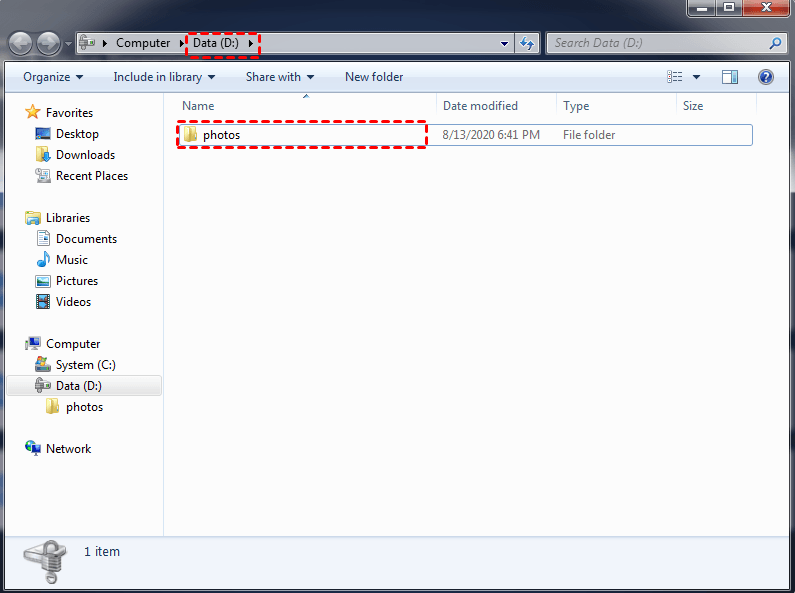Click the System (C:) drive icon
This screenshot has height=593, width=795.
pos(43,364)
